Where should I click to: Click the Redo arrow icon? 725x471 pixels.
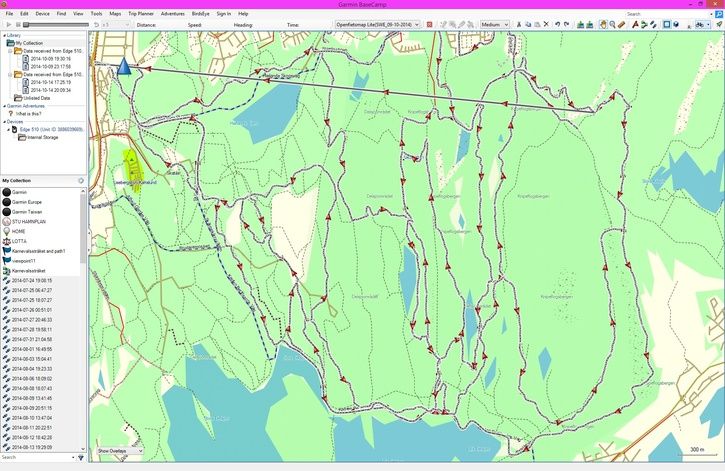566,24
